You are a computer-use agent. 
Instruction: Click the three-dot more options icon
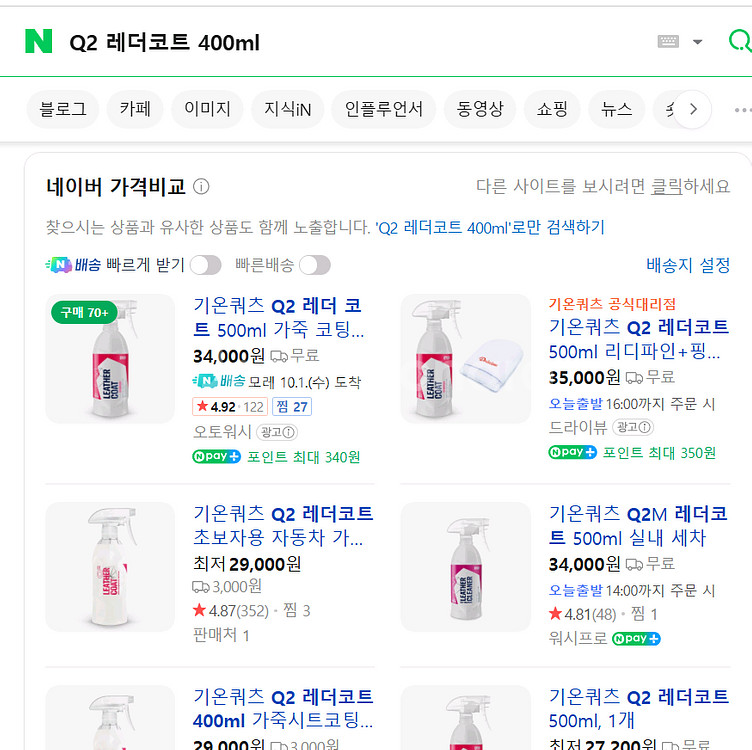click(742, 110)
